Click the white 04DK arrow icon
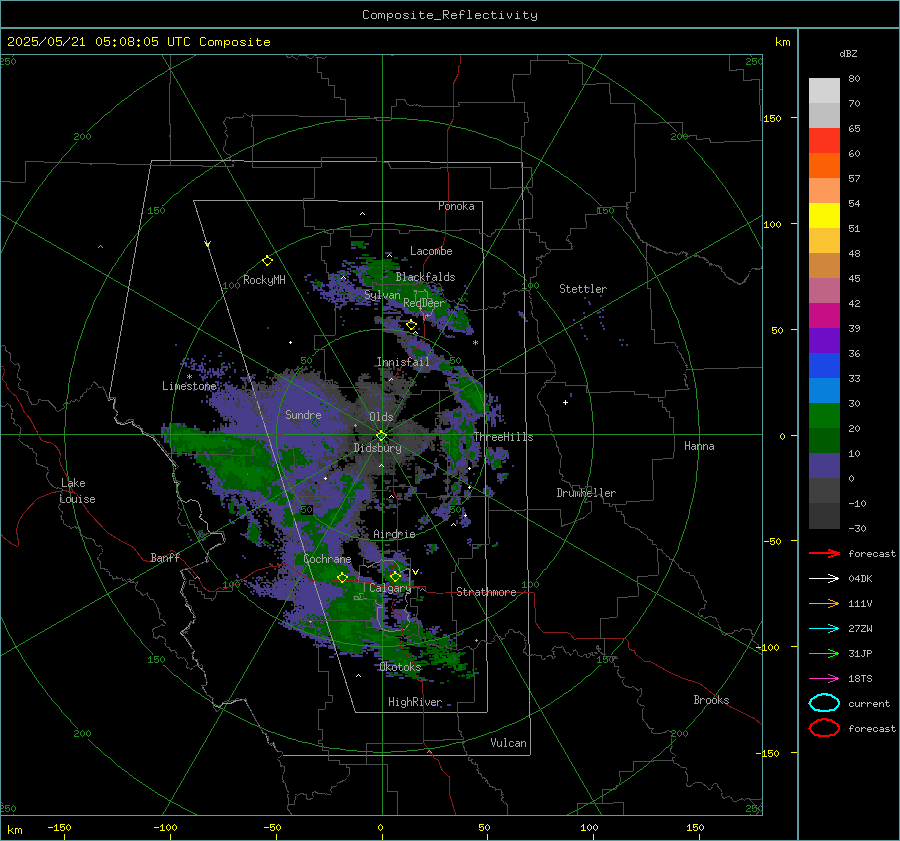Image resolution: width=900 pixels, height=841 pixels. tap(824, 578)
